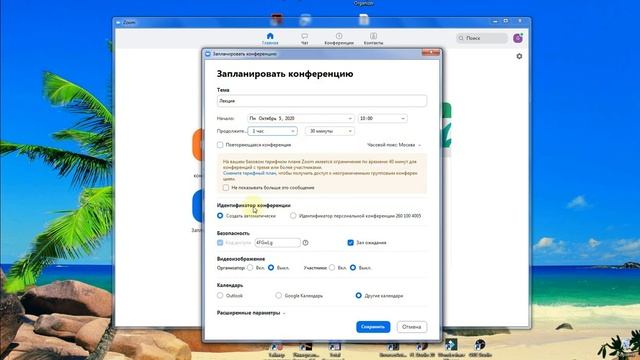Click the Отмена button

(411, 327)
